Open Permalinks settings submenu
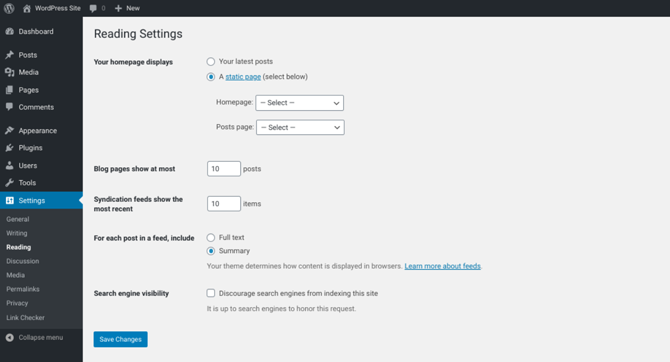This screenshot has width=670, height=362. pyautogui.click(x=23, y=289)
